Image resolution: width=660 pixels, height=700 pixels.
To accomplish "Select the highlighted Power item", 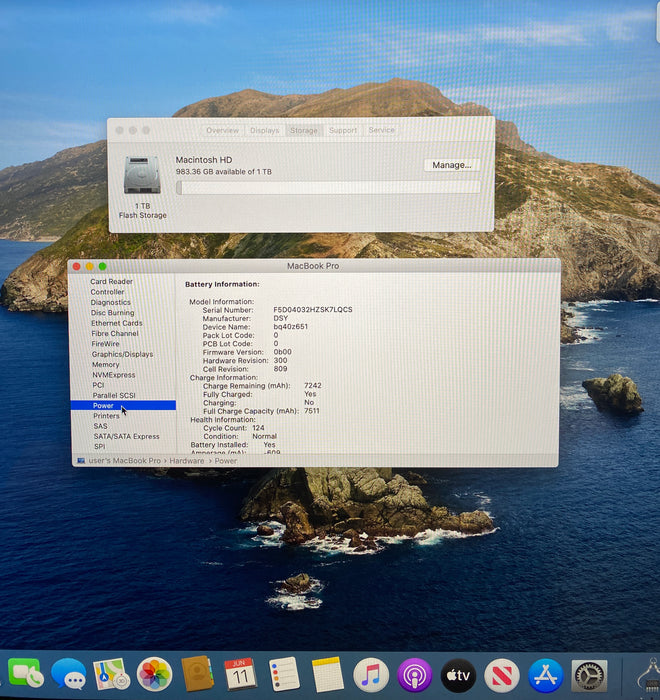I will pos(123,405).
